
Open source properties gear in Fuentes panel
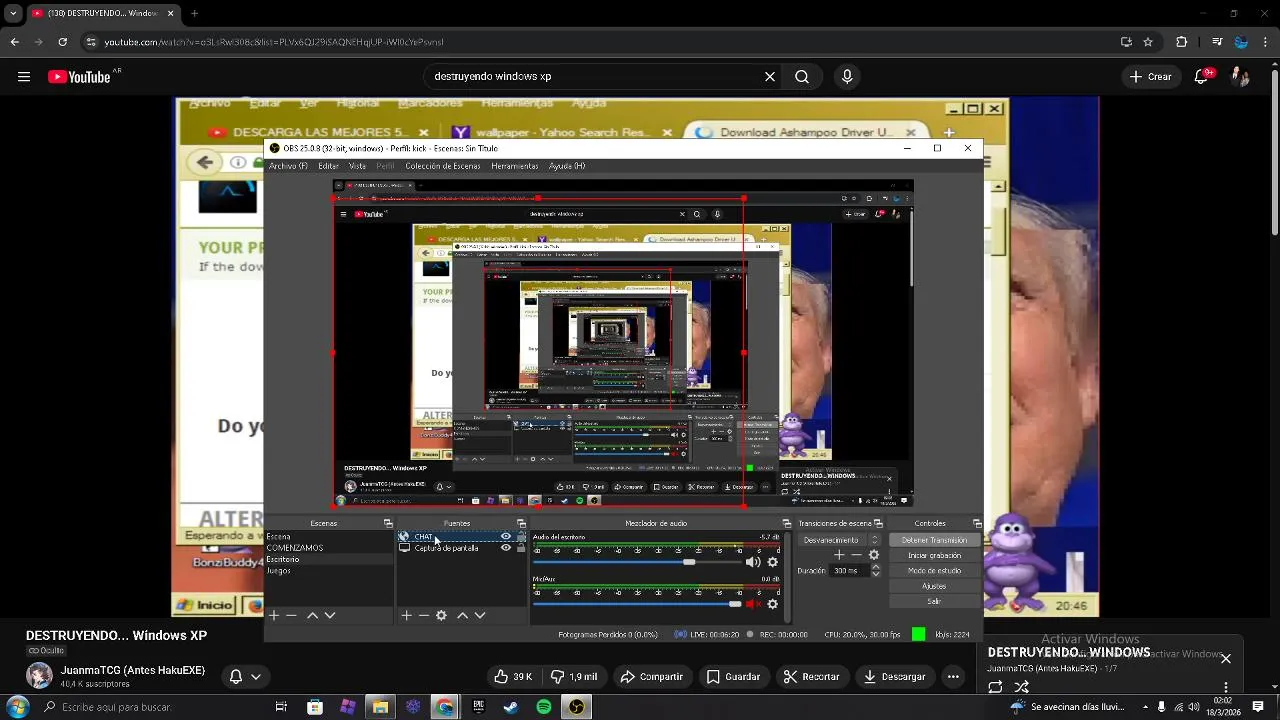click(441, 616)
